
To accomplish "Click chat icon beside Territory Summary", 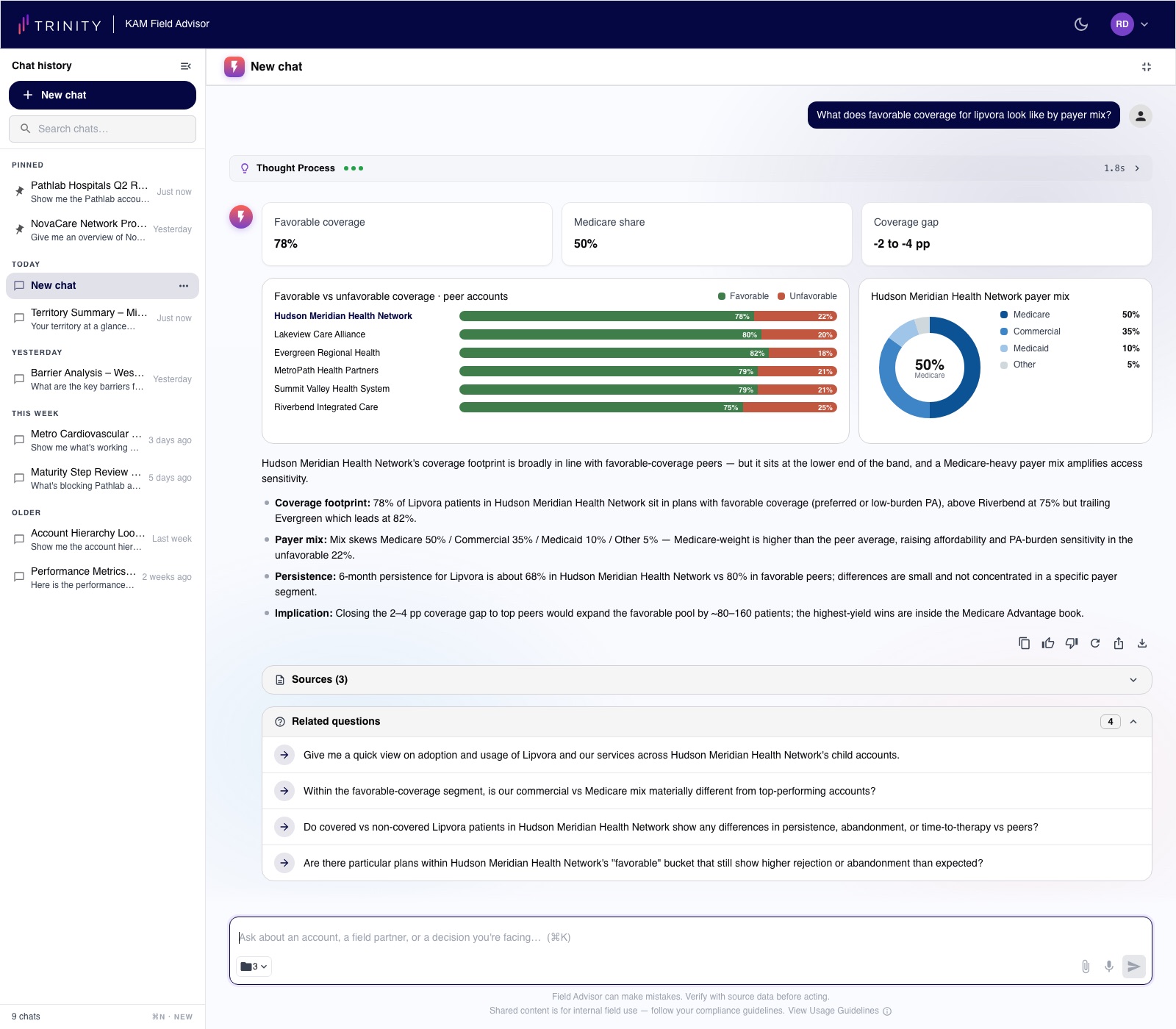I will click(20, 318).
